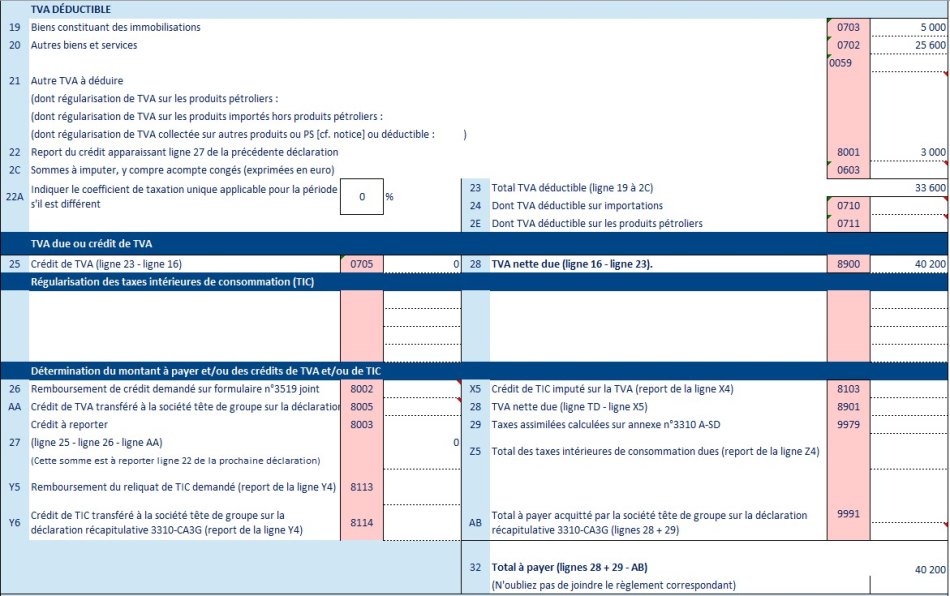Select code cell 8113 reliquat de TIC
This screenshot has width=950, height=596.
361,487
